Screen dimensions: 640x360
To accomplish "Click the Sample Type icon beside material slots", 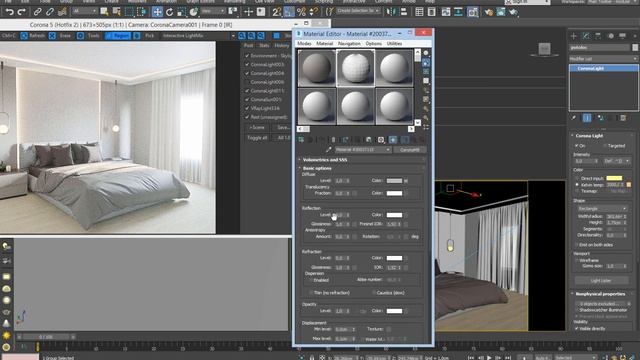I will point(426,53).
